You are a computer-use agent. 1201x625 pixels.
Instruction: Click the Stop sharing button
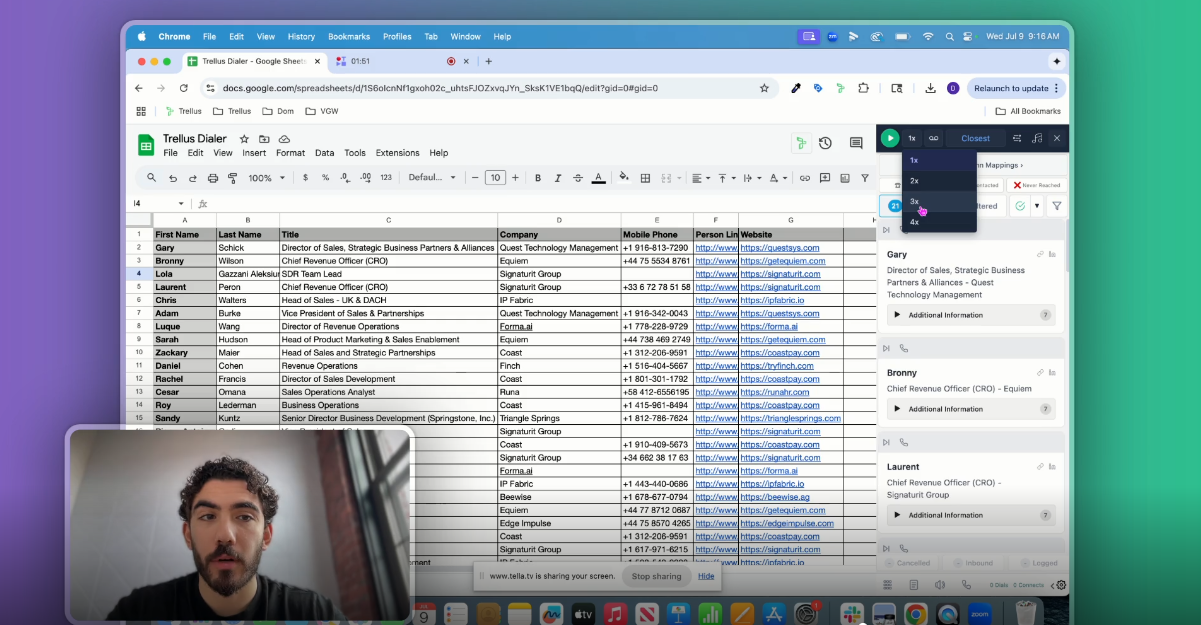[656, 576]
